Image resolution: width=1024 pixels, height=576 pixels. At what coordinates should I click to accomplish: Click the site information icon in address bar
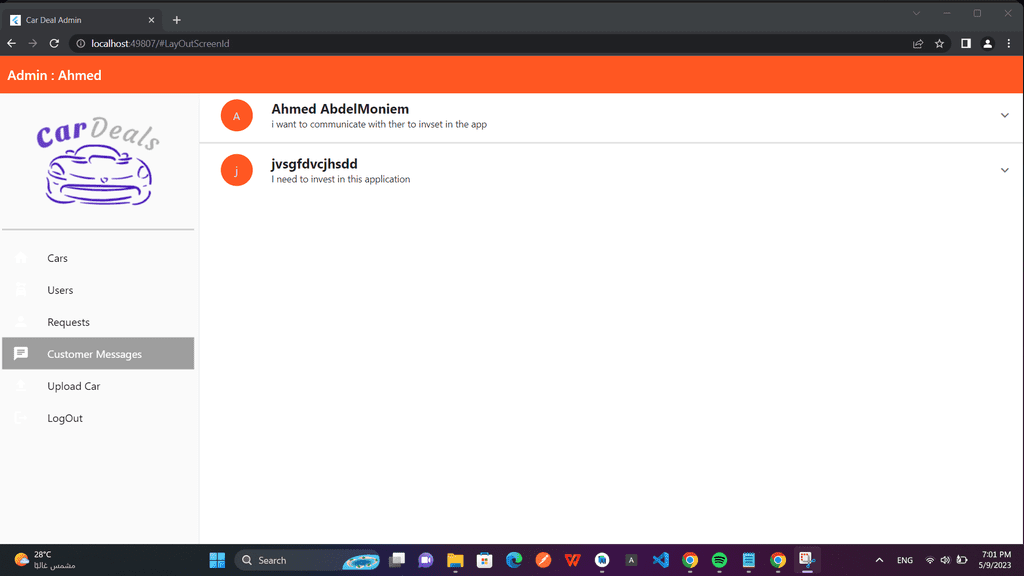pyautogui.click(x=80, y=44)
